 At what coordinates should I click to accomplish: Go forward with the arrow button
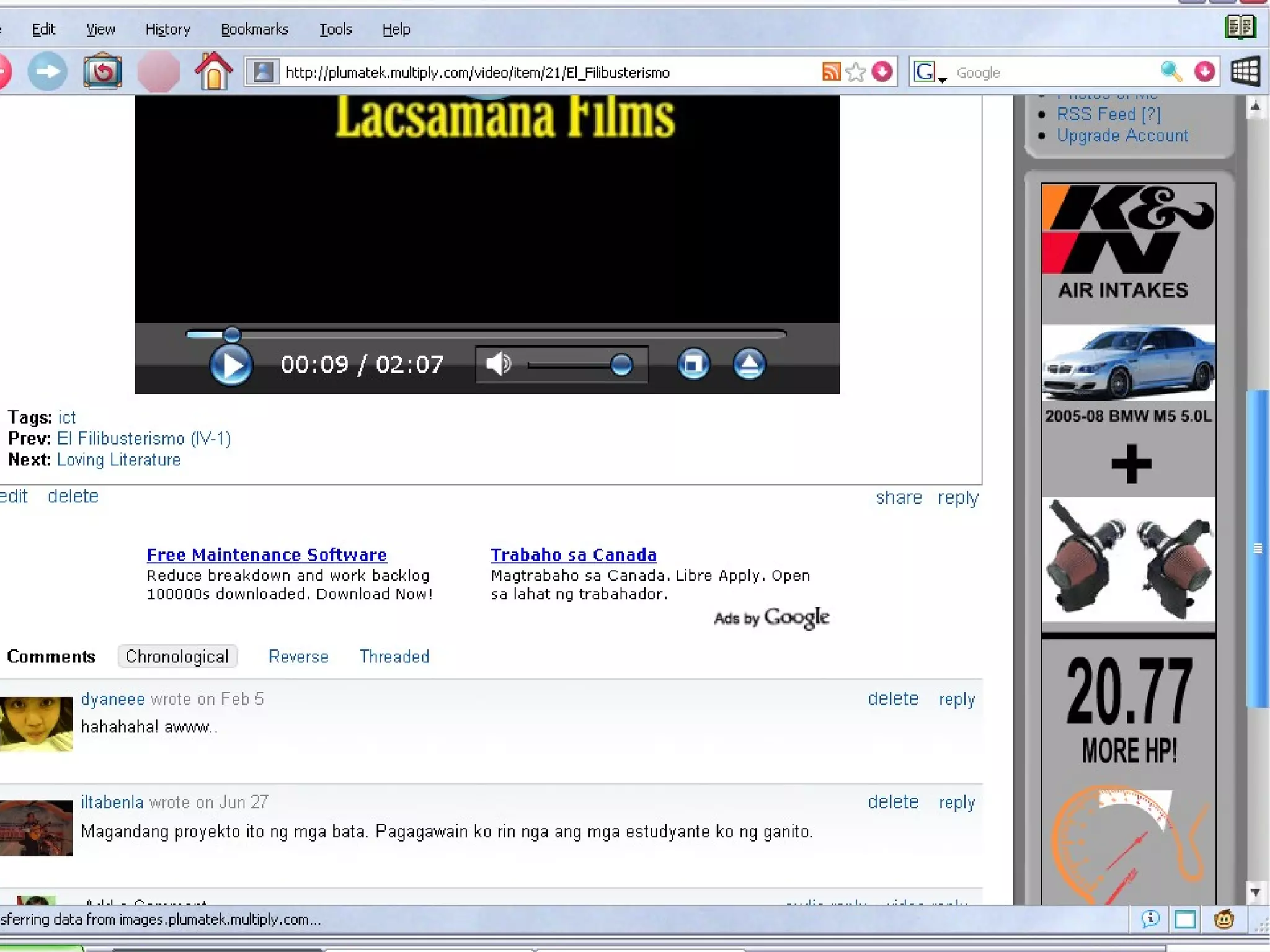[x=48, y=72]
